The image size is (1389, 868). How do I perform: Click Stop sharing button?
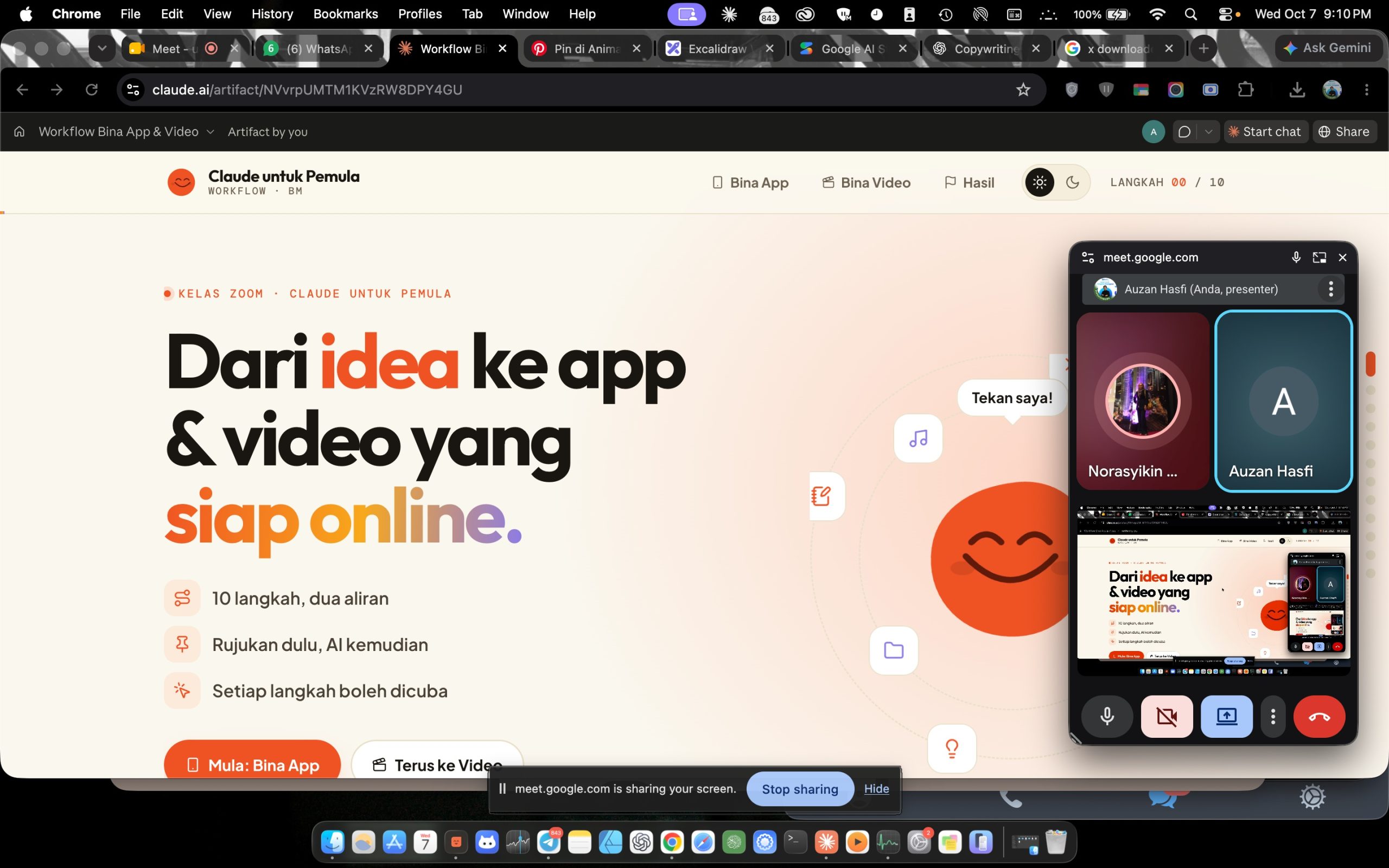pos(800,789)
